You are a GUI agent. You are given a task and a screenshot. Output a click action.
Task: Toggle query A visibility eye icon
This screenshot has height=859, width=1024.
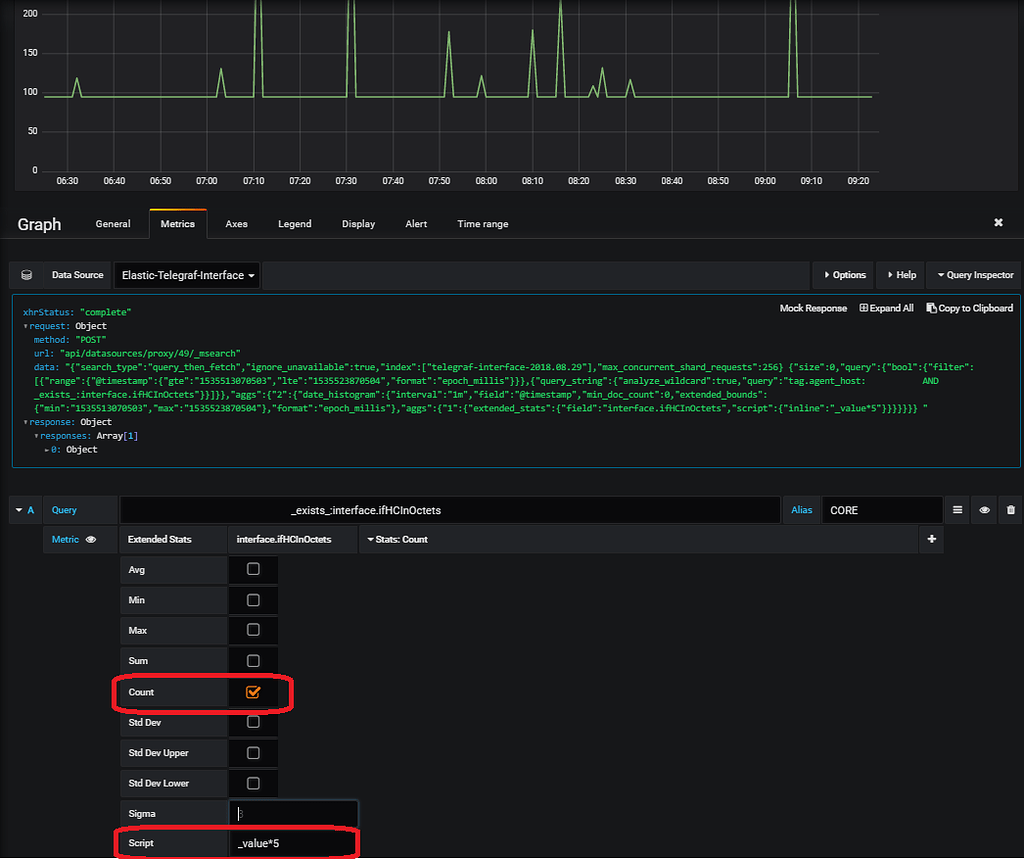[984, 510]
